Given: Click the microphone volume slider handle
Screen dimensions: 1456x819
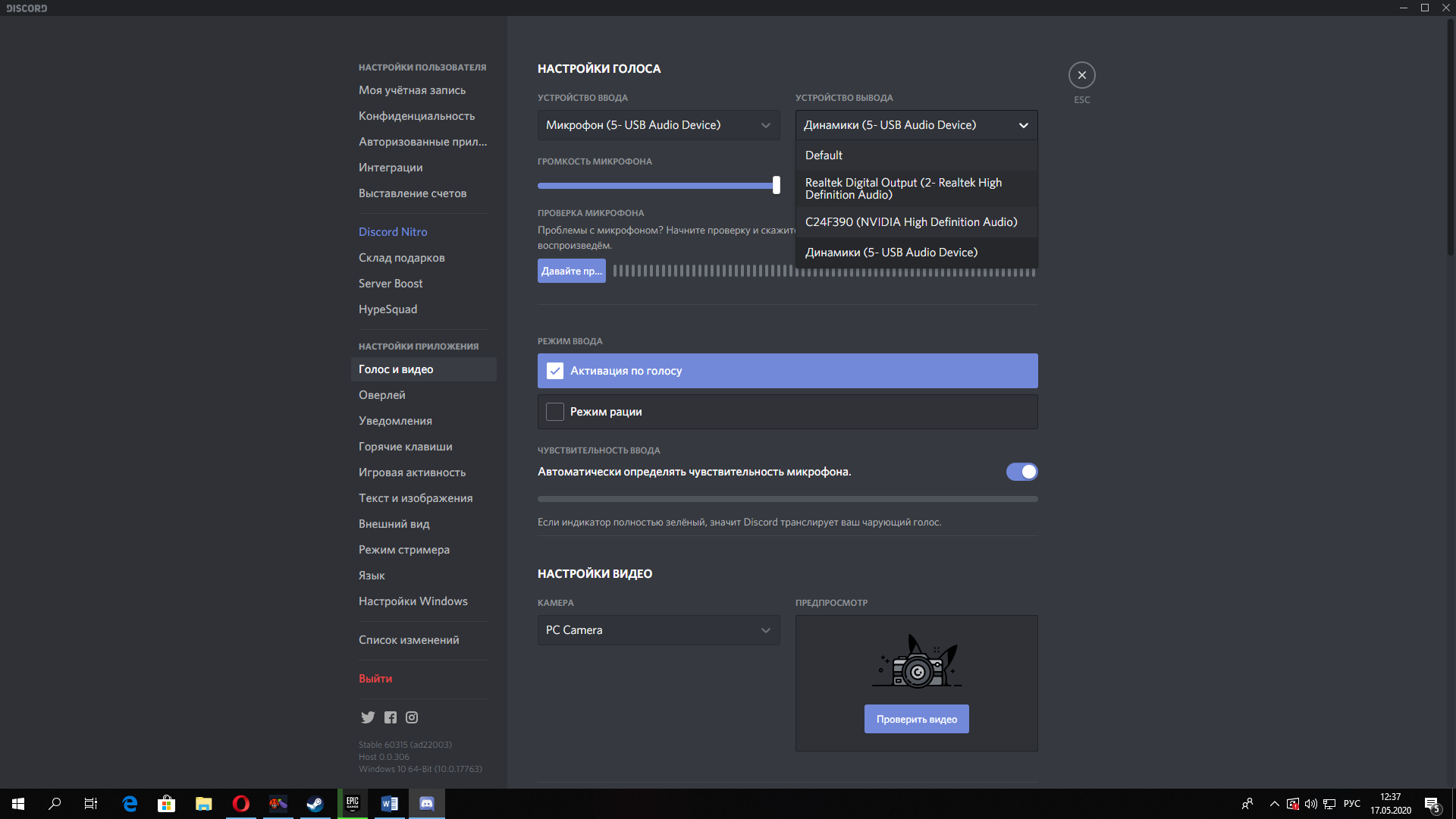Looking at the screenshot, I should coord(776,185).
